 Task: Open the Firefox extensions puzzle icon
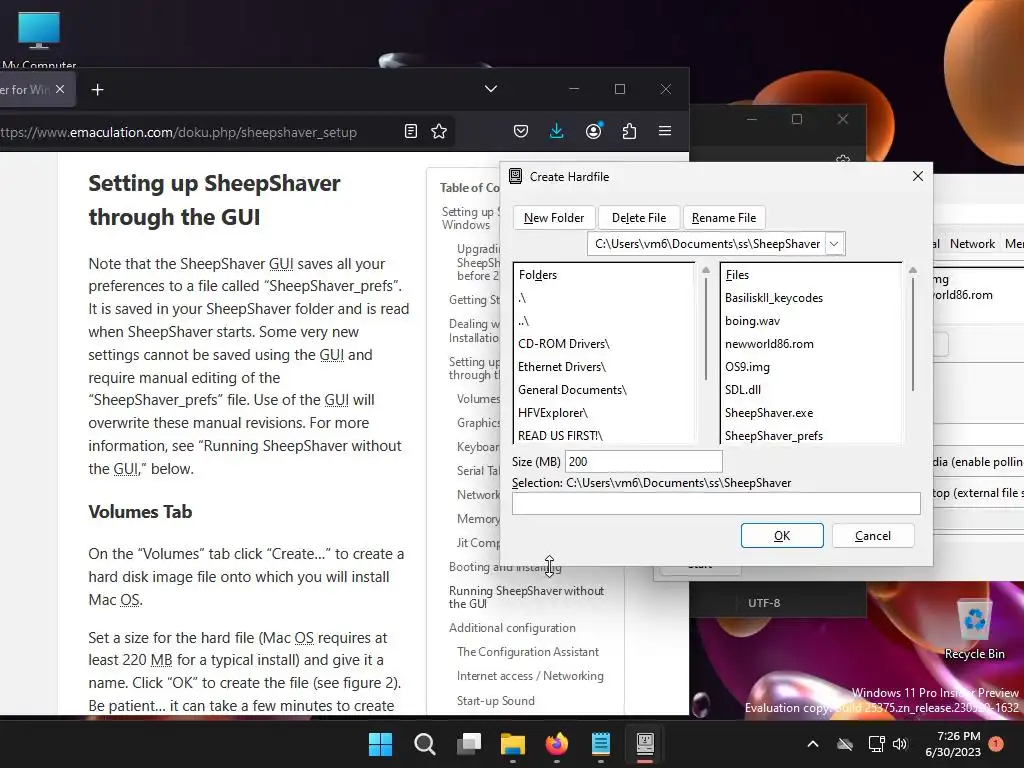[x=629, y=131]
